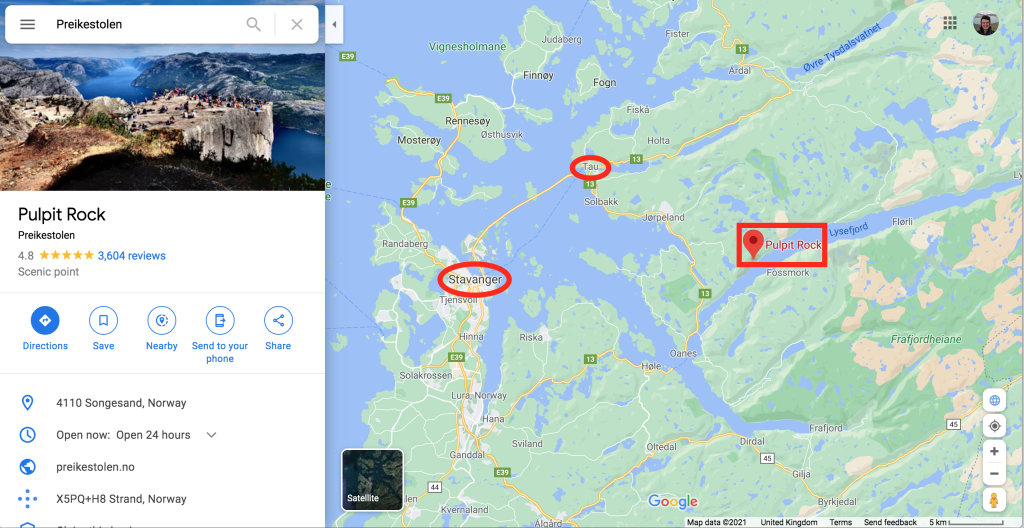Zoom out the map with minus
This screenshot has height=528, width=1024.
coord(994,473)
